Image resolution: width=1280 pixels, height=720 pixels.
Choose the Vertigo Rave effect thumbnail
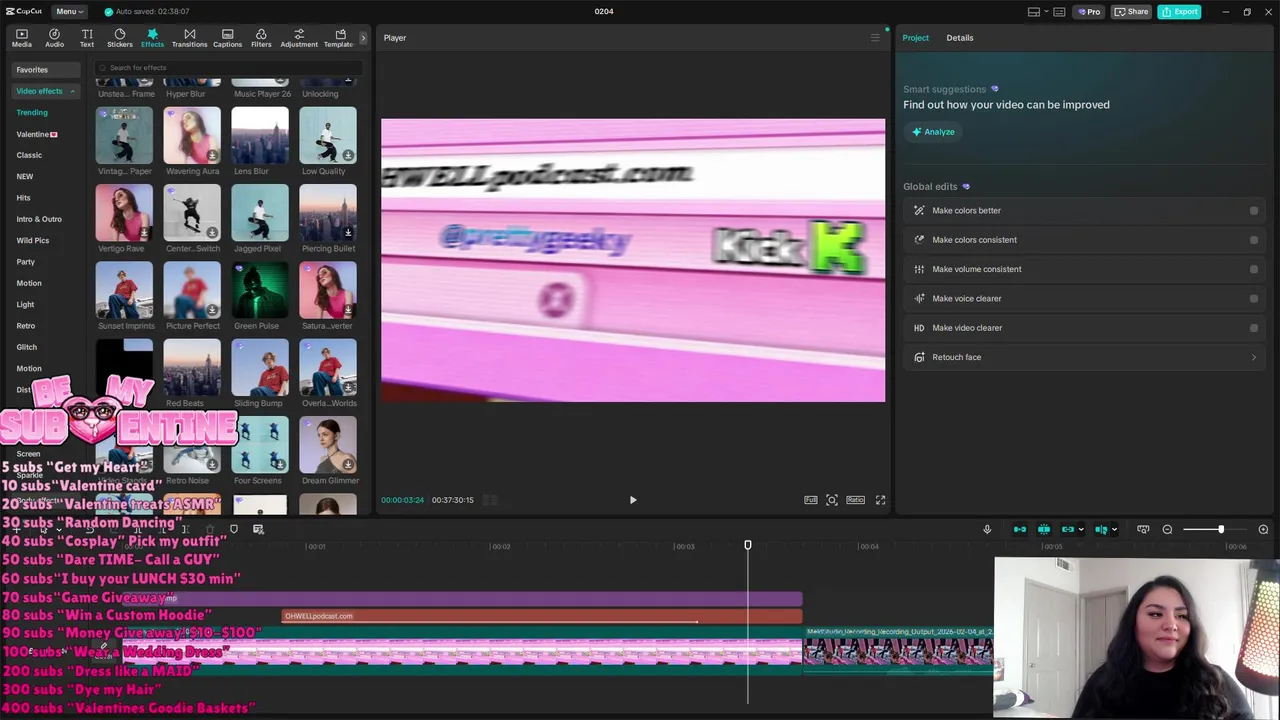point(124,212)
